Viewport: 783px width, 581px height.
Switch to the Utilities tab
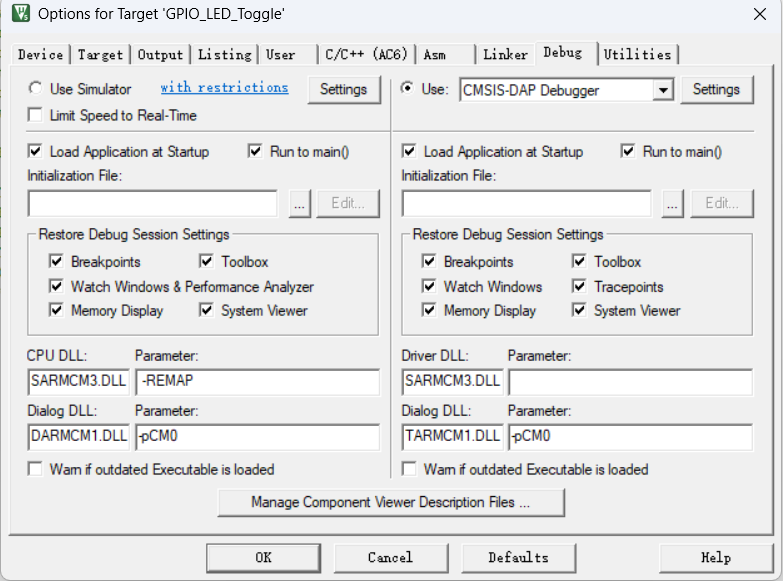coord(638,54)
